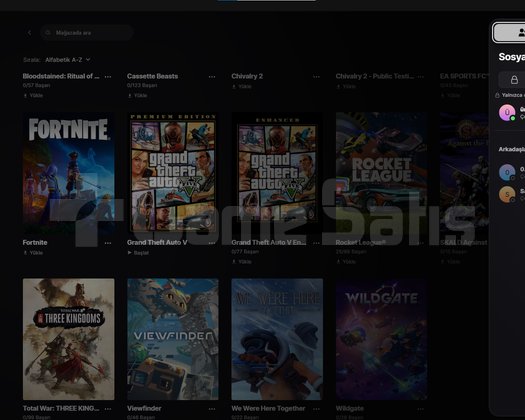Click the Bloodstained: Ritual of title text
525x420 pixels.
(61, 76)
